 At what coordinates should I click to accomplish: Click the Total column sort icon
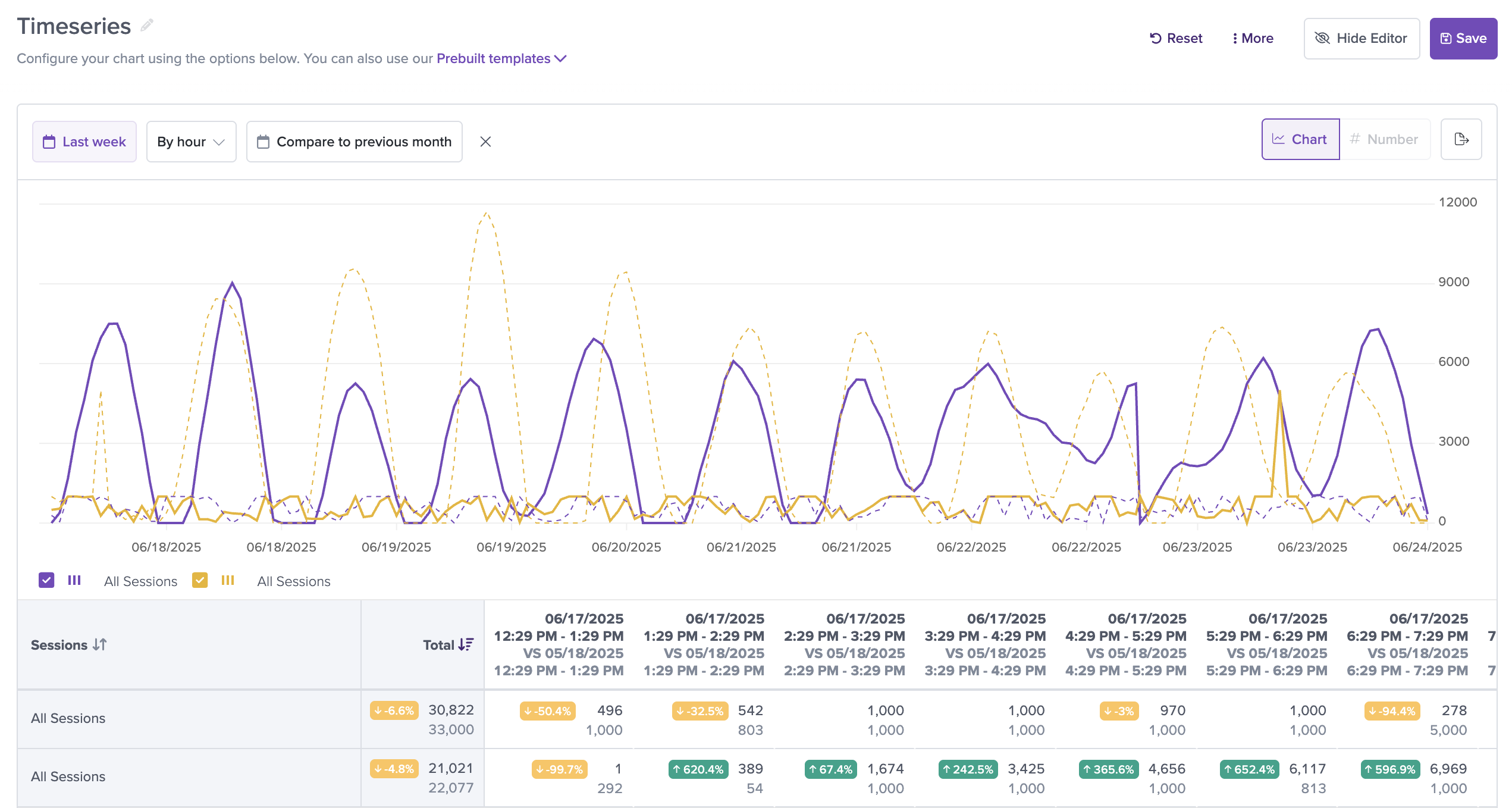click(x=466, y=644)
